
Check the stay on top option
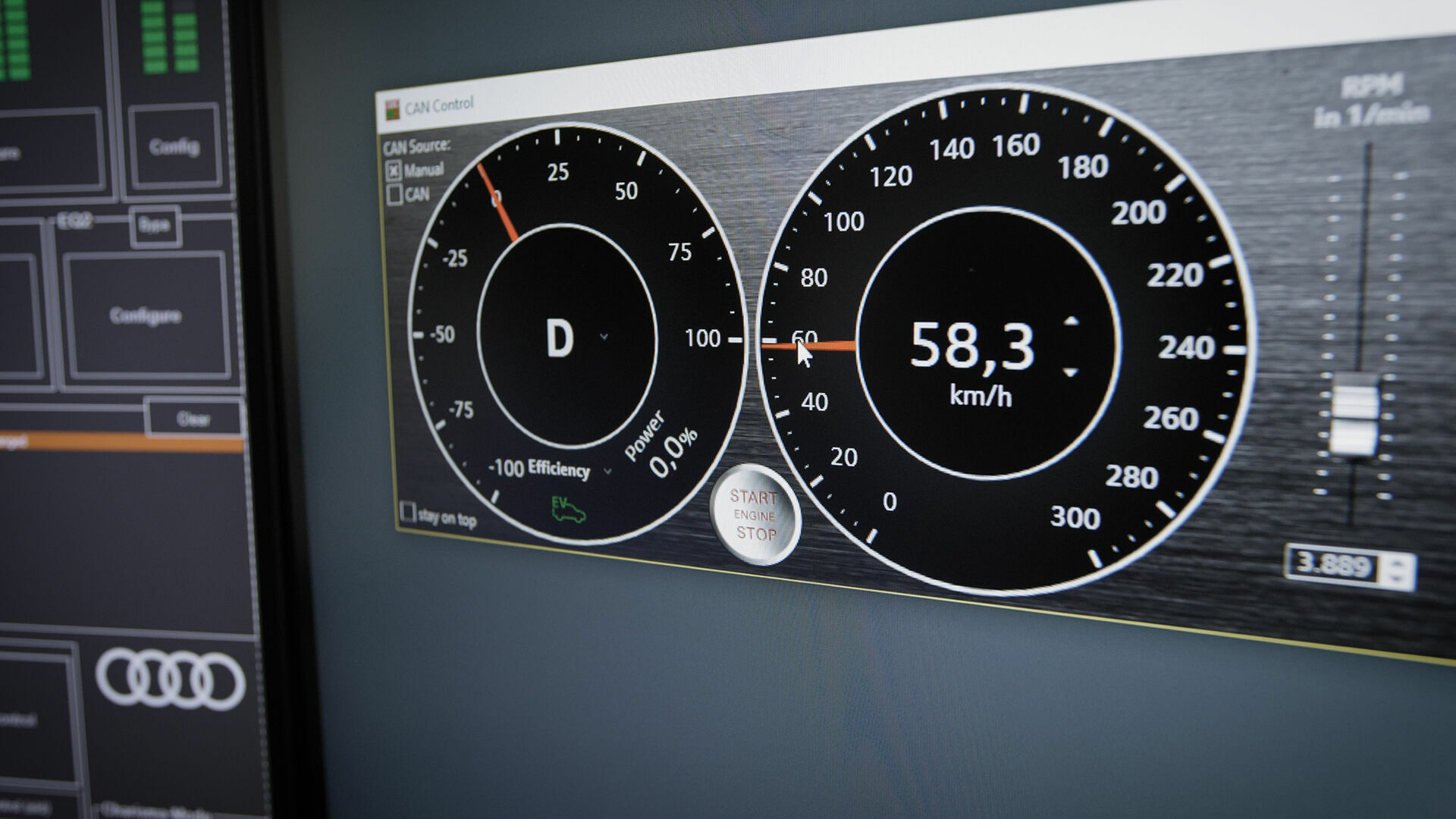(408, 512)
